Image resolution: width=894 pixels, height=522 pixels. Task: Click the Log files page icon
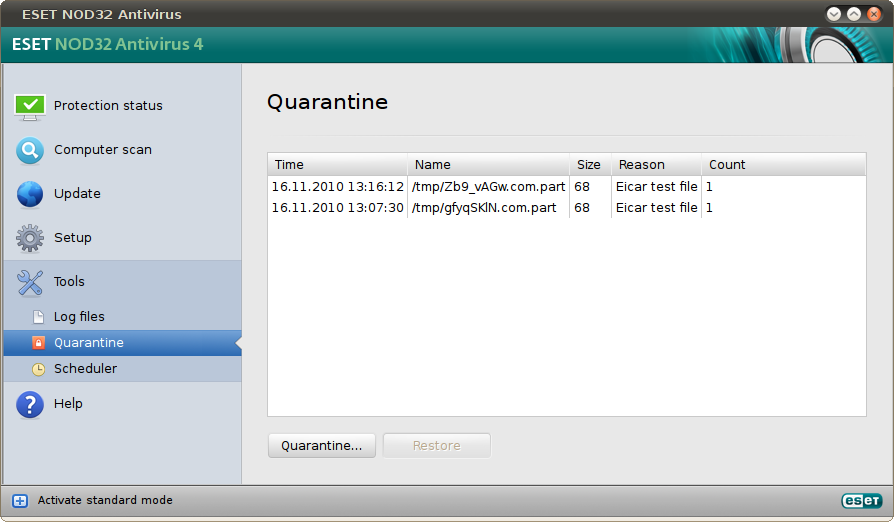[38, 317]
